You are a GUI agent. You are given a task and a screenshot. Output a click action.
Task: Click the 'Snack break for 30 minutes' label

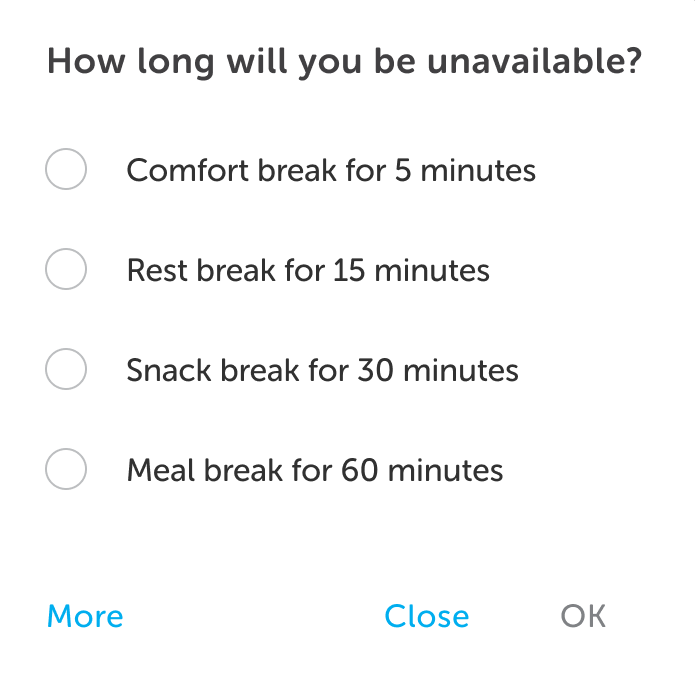click(322, 371)
